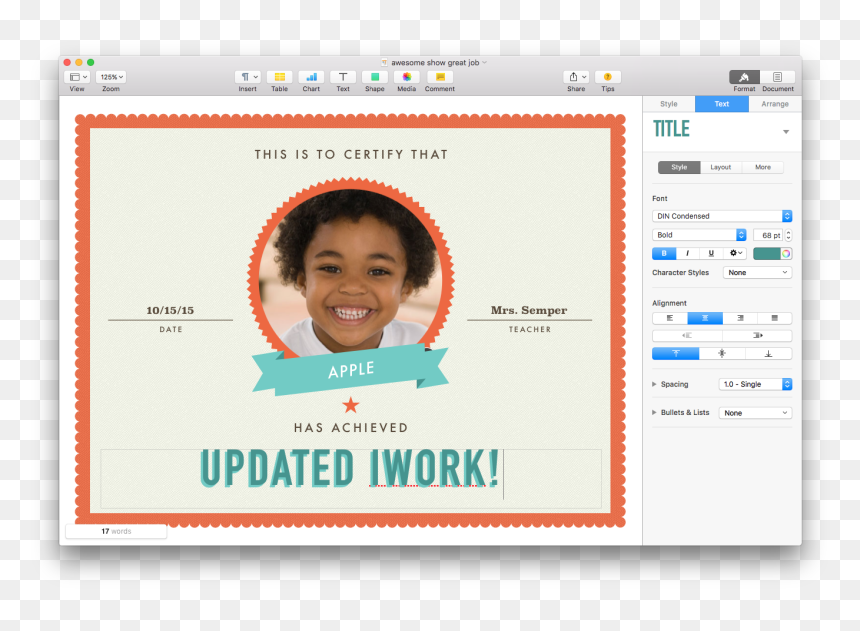The width and height of the screenshot is (860, 631).
Task: Align text right
Action: (740, 318)
